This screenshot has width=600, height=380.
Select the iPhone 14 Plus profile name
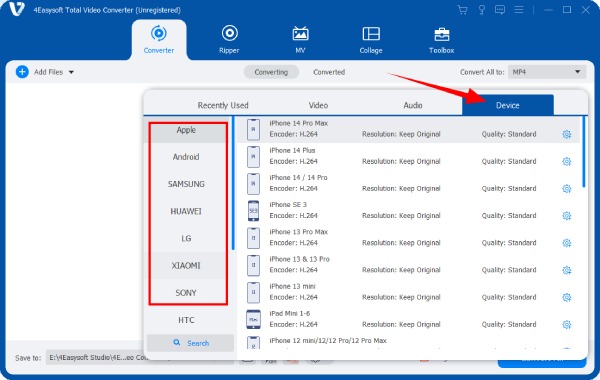pyautogui.click(x=292, y=150)
